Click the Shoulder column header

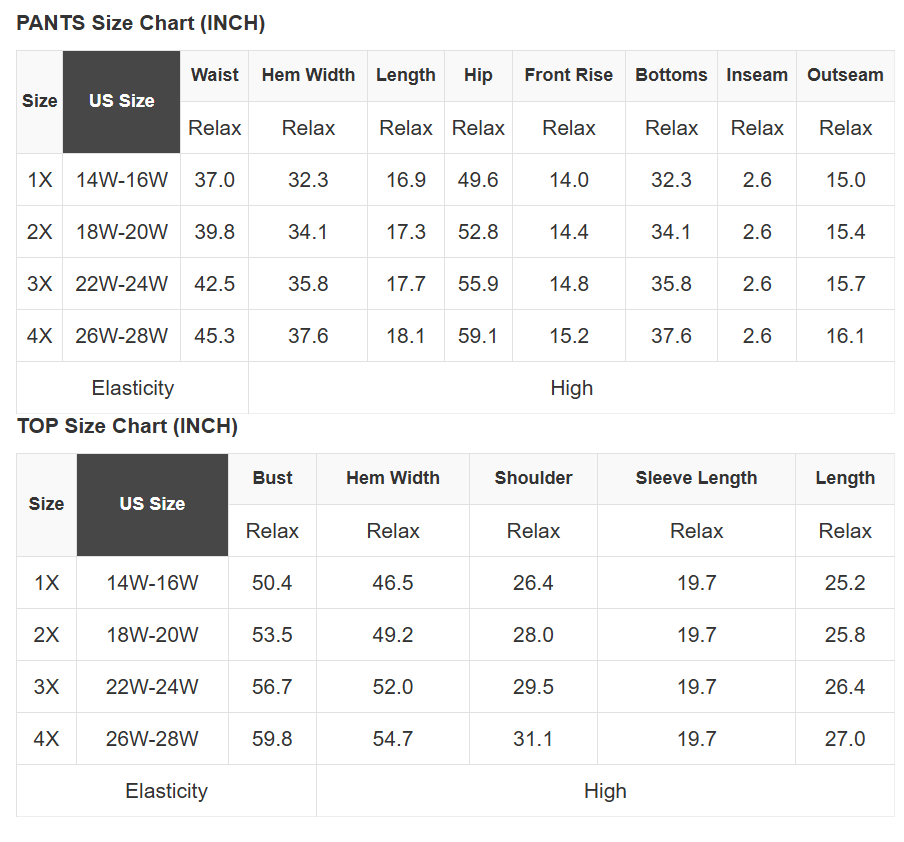pyautogui.click(x=533, y=478)
